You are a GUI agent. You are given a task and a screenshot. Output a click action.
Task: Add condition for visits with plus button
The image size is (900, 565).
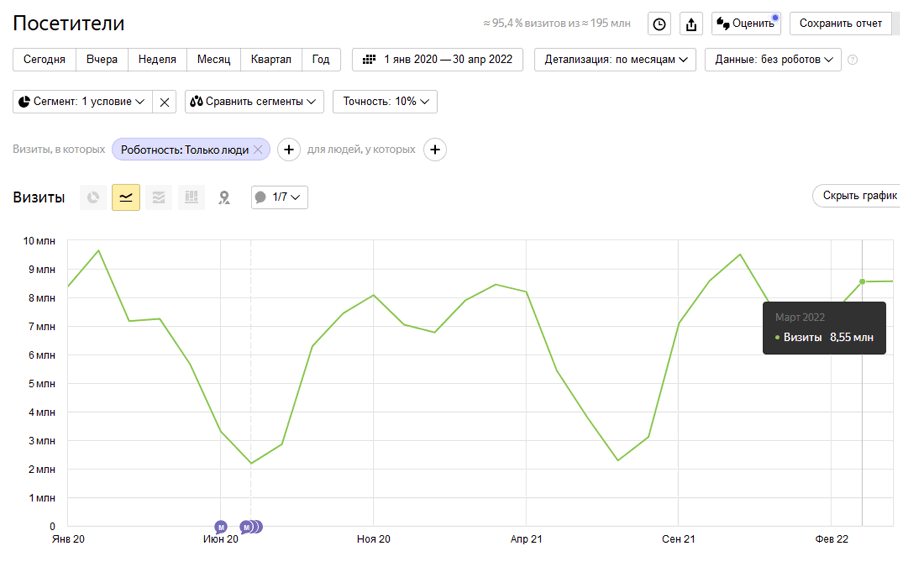coord(288,150)
